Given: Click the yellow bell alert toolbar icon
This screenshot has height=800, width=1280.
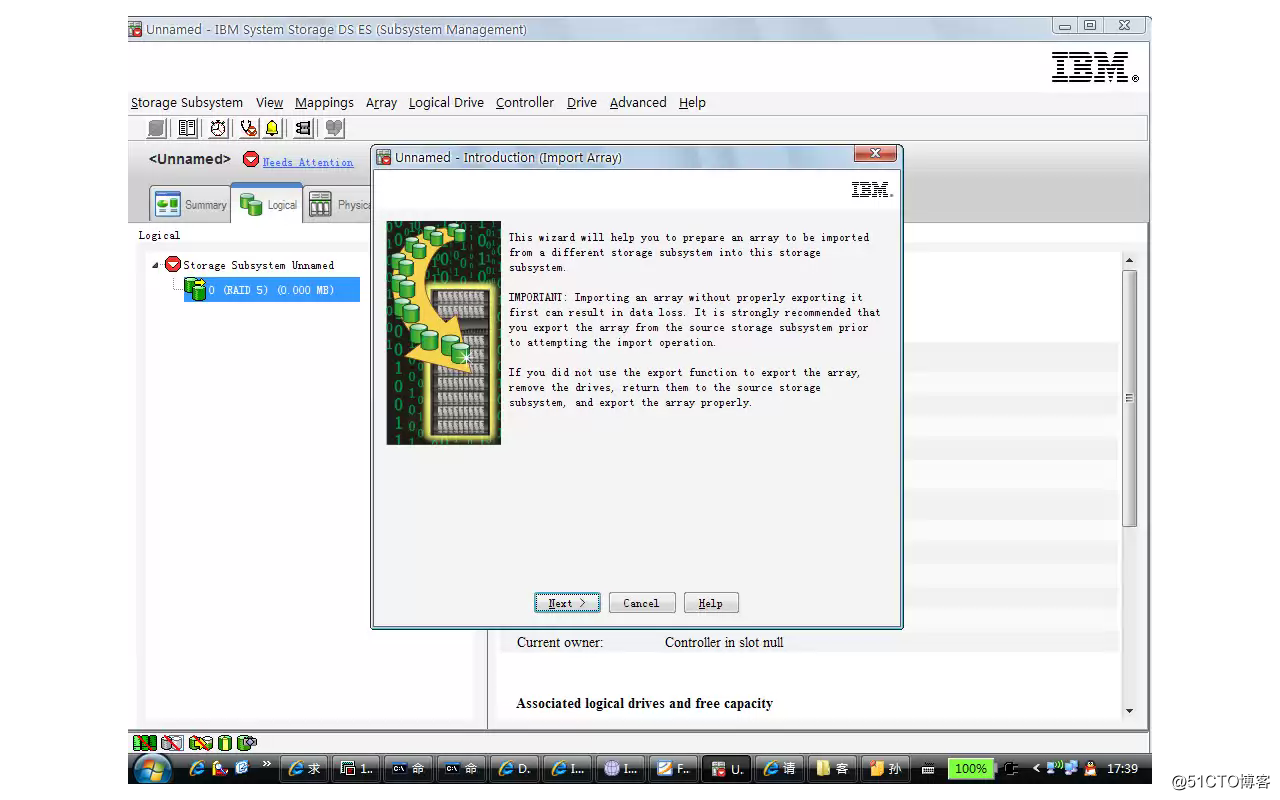Looking at the screenshot, I should click(x=272, y=128).
